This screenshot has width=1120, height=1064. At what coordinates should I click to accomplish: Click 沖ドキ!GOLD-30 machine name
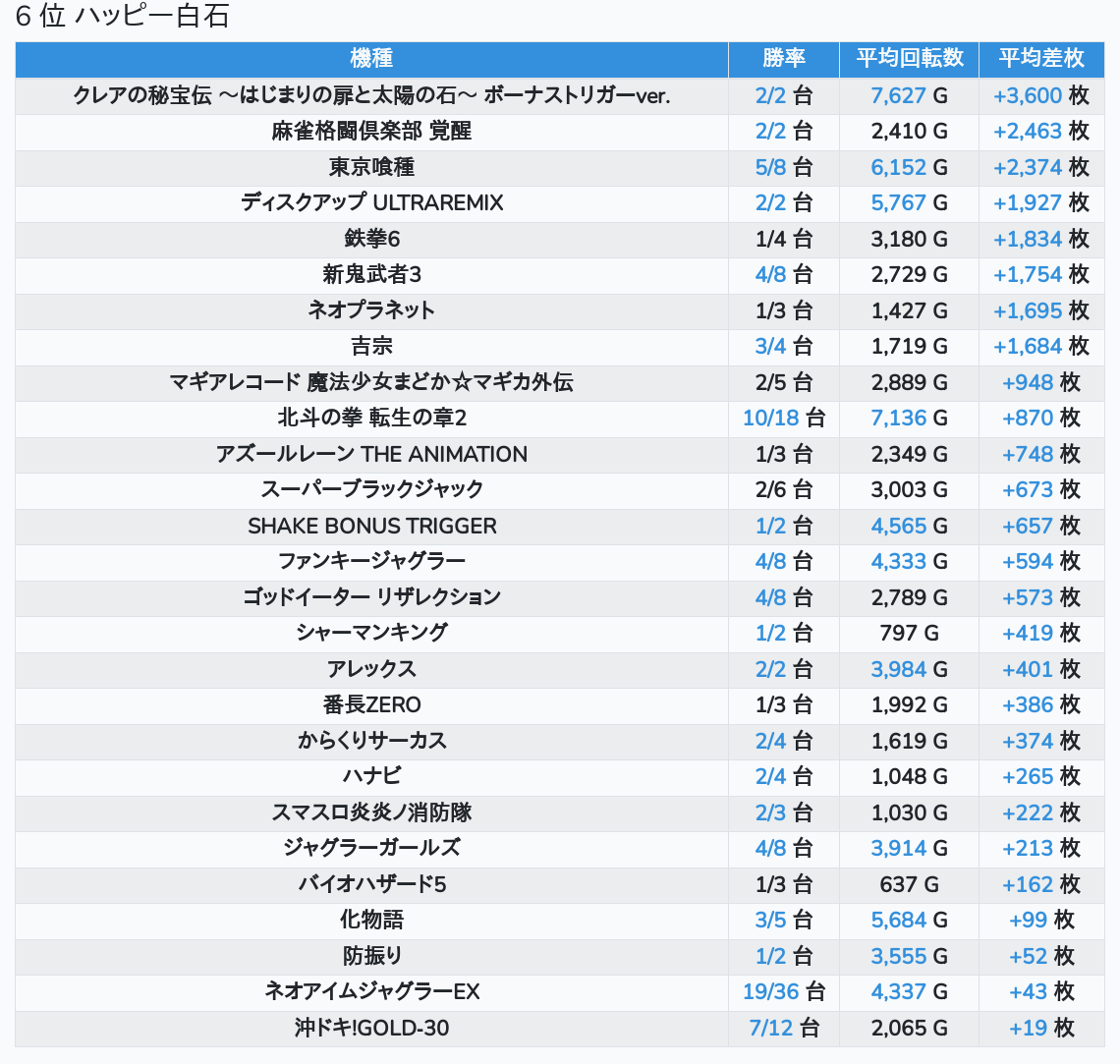(371, 1029)
